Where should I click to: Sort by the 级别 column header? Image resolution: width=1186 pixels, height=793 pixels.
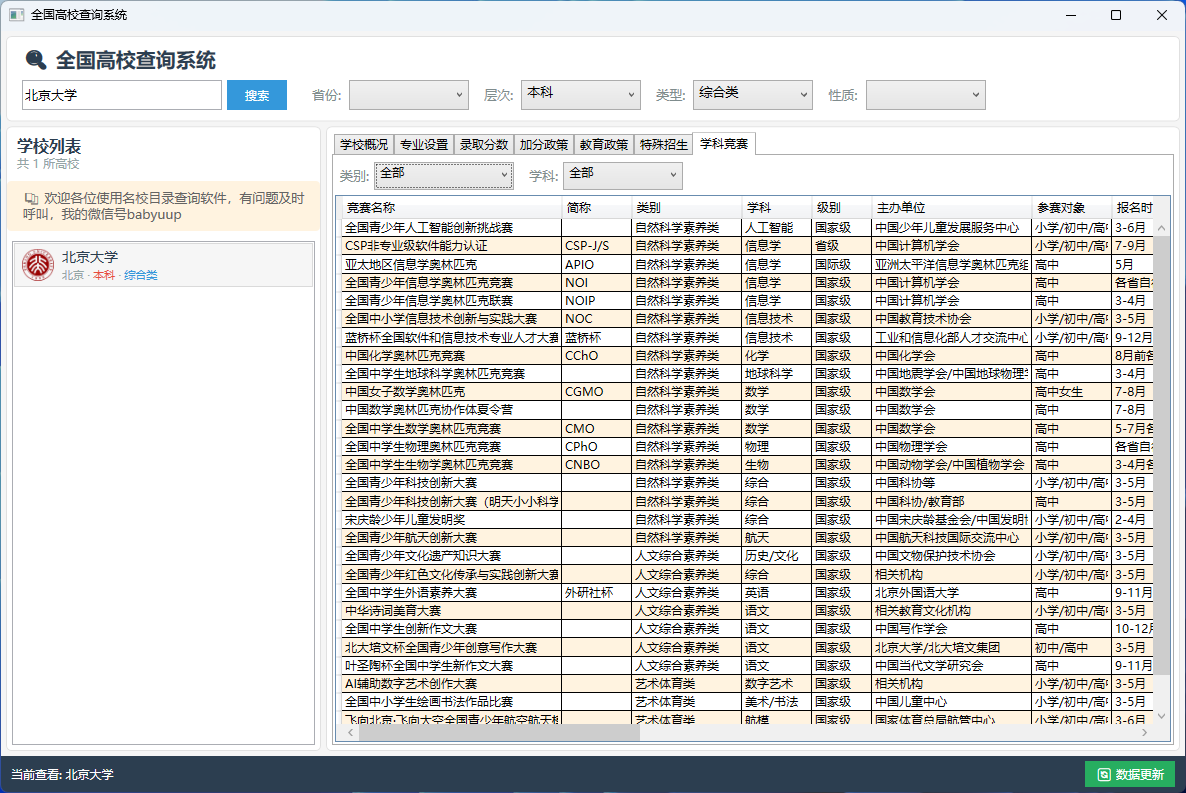tap(840, 207)
